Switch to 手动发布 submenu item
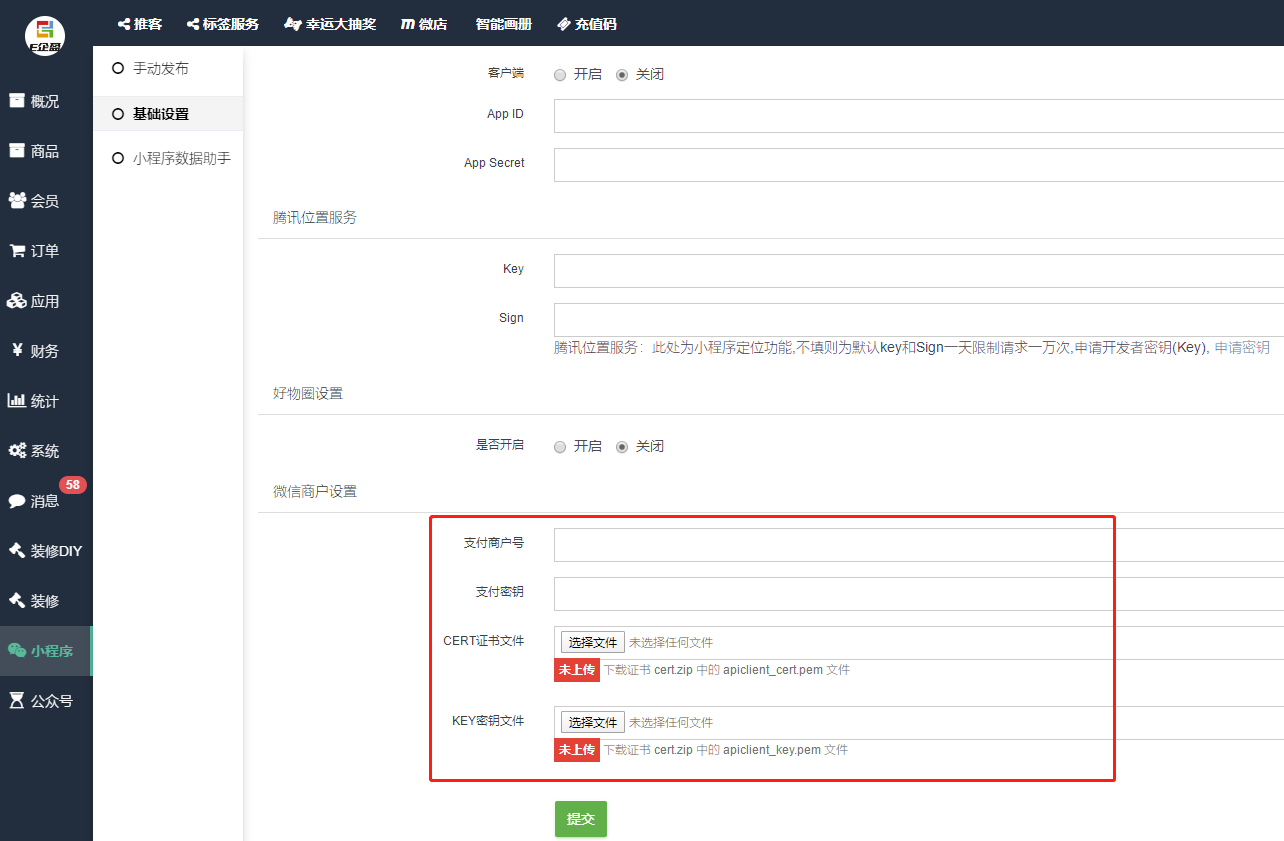This screenshot has width=1284, height=841. pos(160,69)
